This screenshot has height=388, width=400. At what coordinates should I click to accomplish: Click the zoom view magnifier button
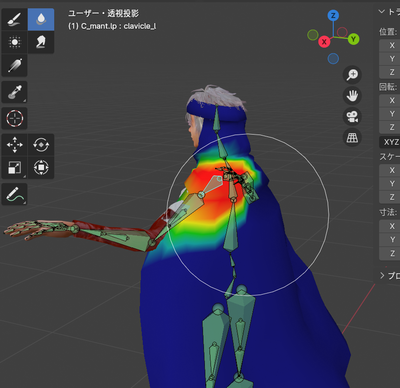pos(352,74)
